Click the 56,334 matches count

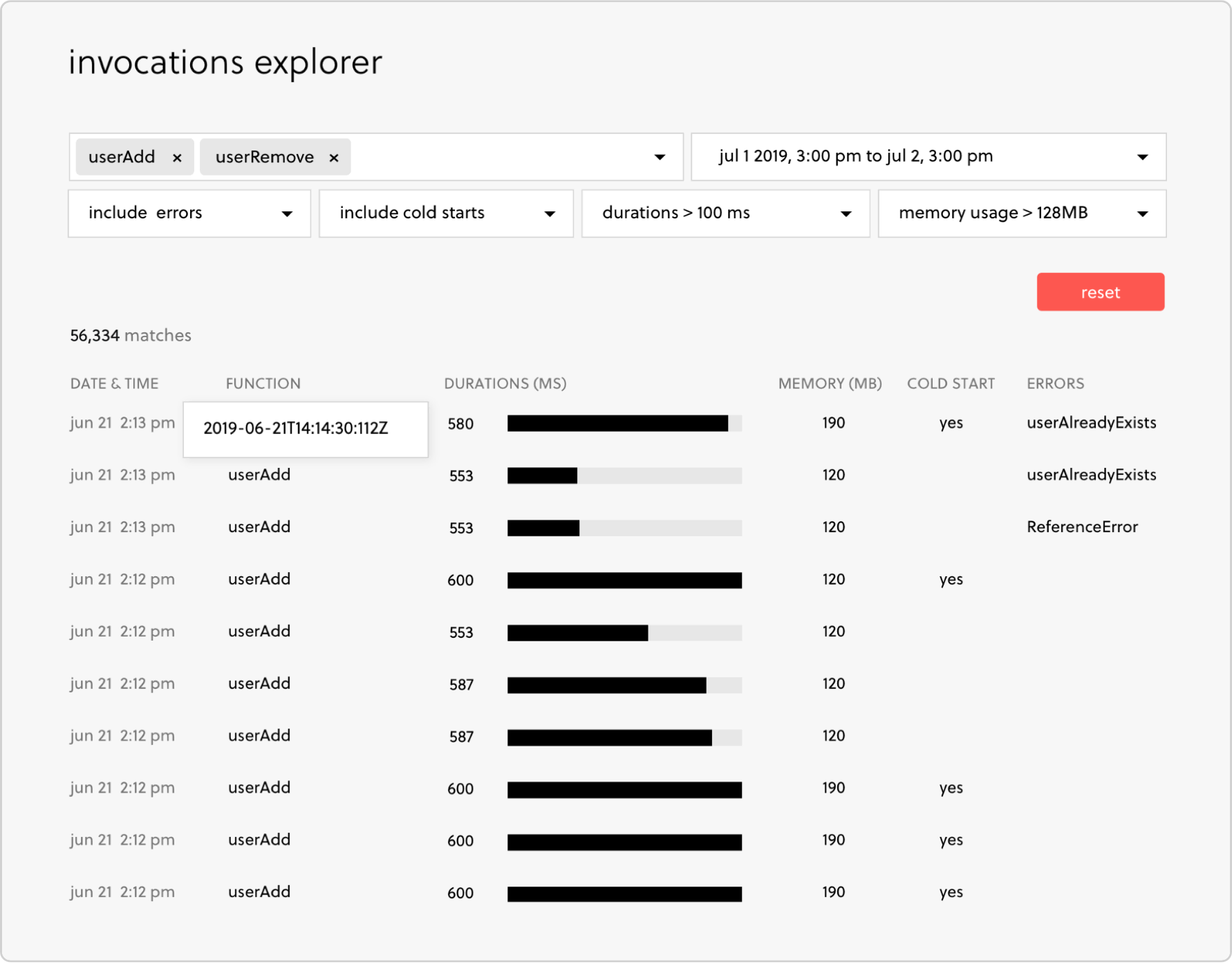click(131, 336)
